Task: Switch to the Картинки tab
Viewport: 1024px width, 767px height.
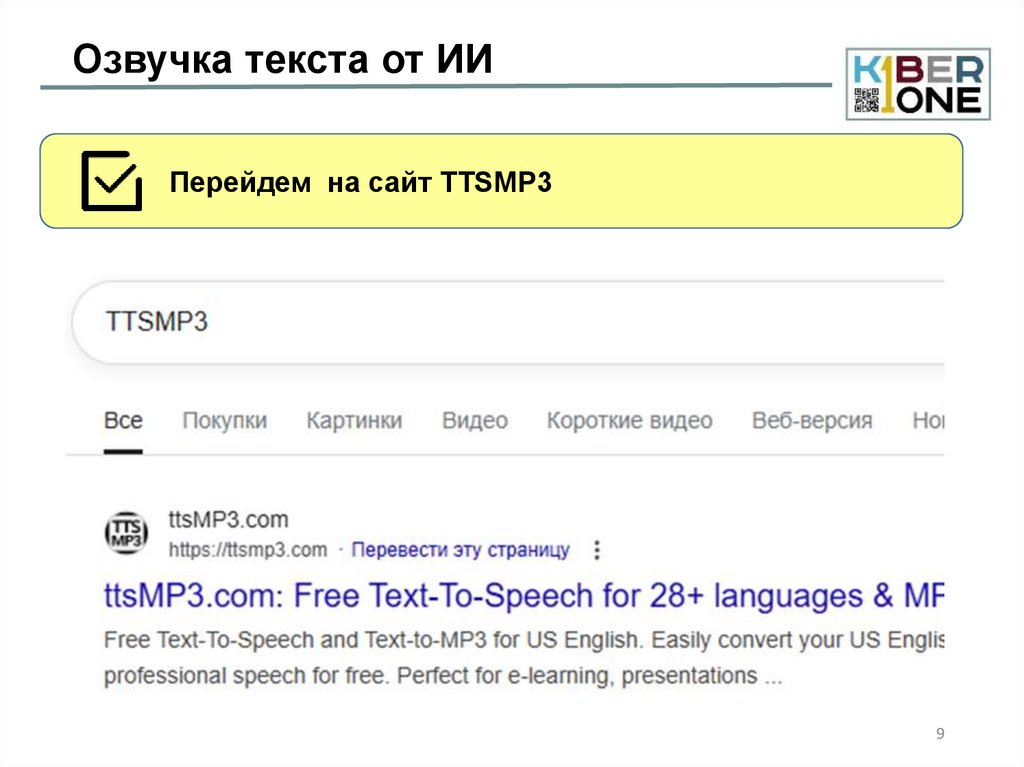Action: tap(355, 421)
